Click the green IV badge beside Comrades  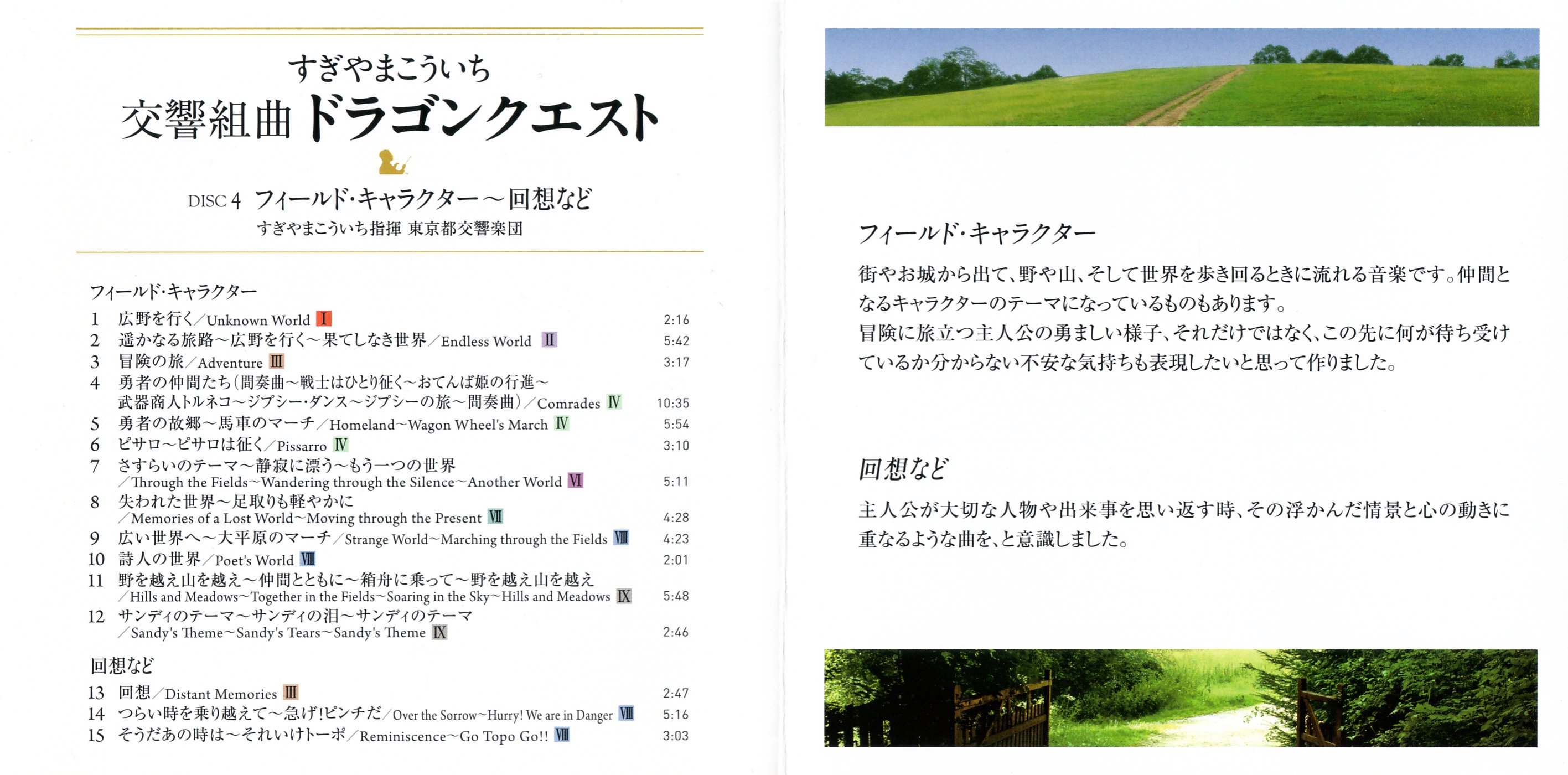point(614,402)
